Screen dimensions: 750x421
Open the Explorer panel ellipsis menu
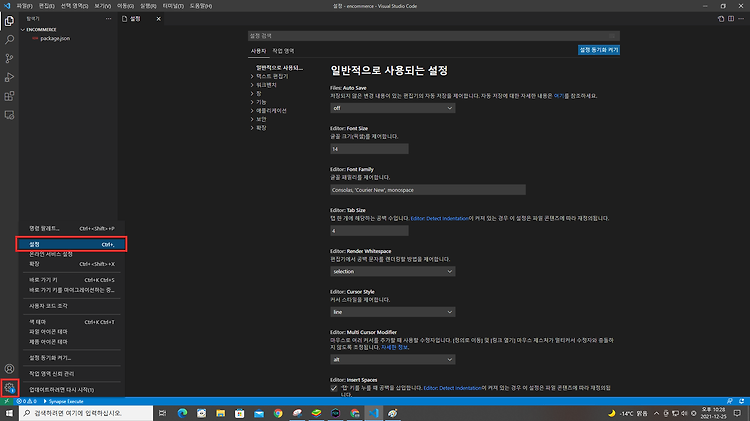click(x=109, y=19)
